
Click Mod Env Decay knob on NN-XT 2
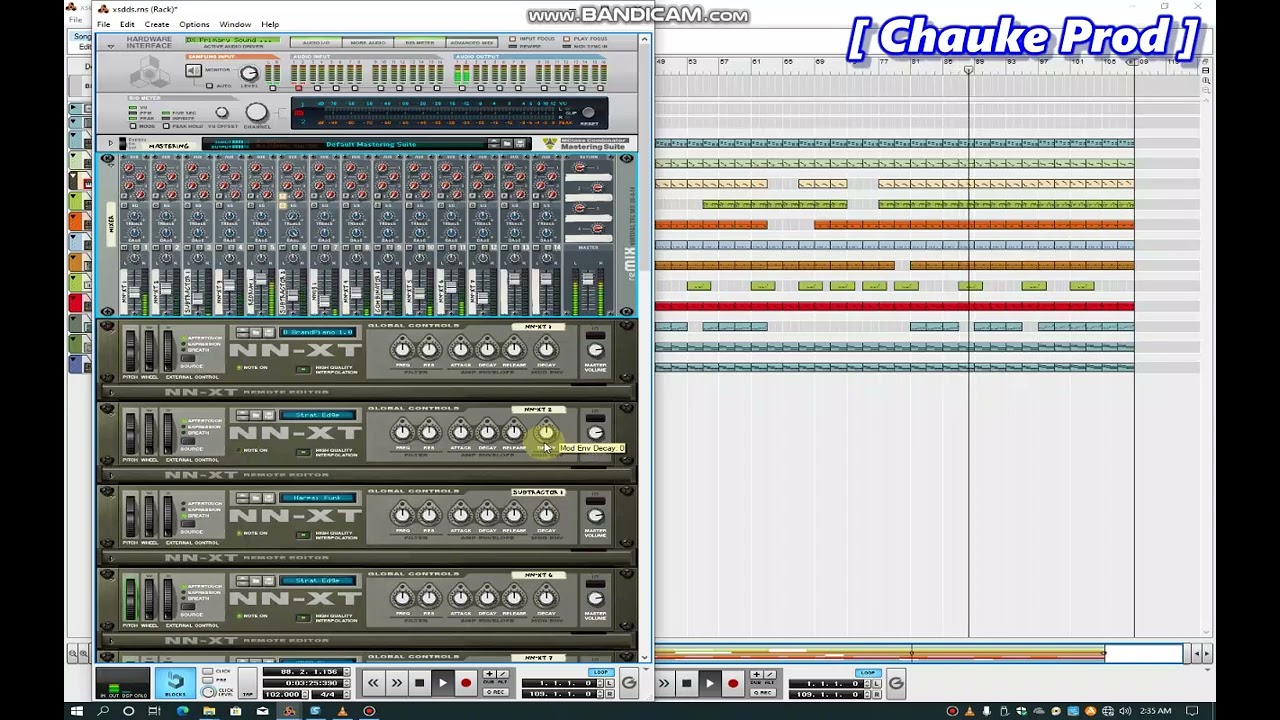[546, 431]
